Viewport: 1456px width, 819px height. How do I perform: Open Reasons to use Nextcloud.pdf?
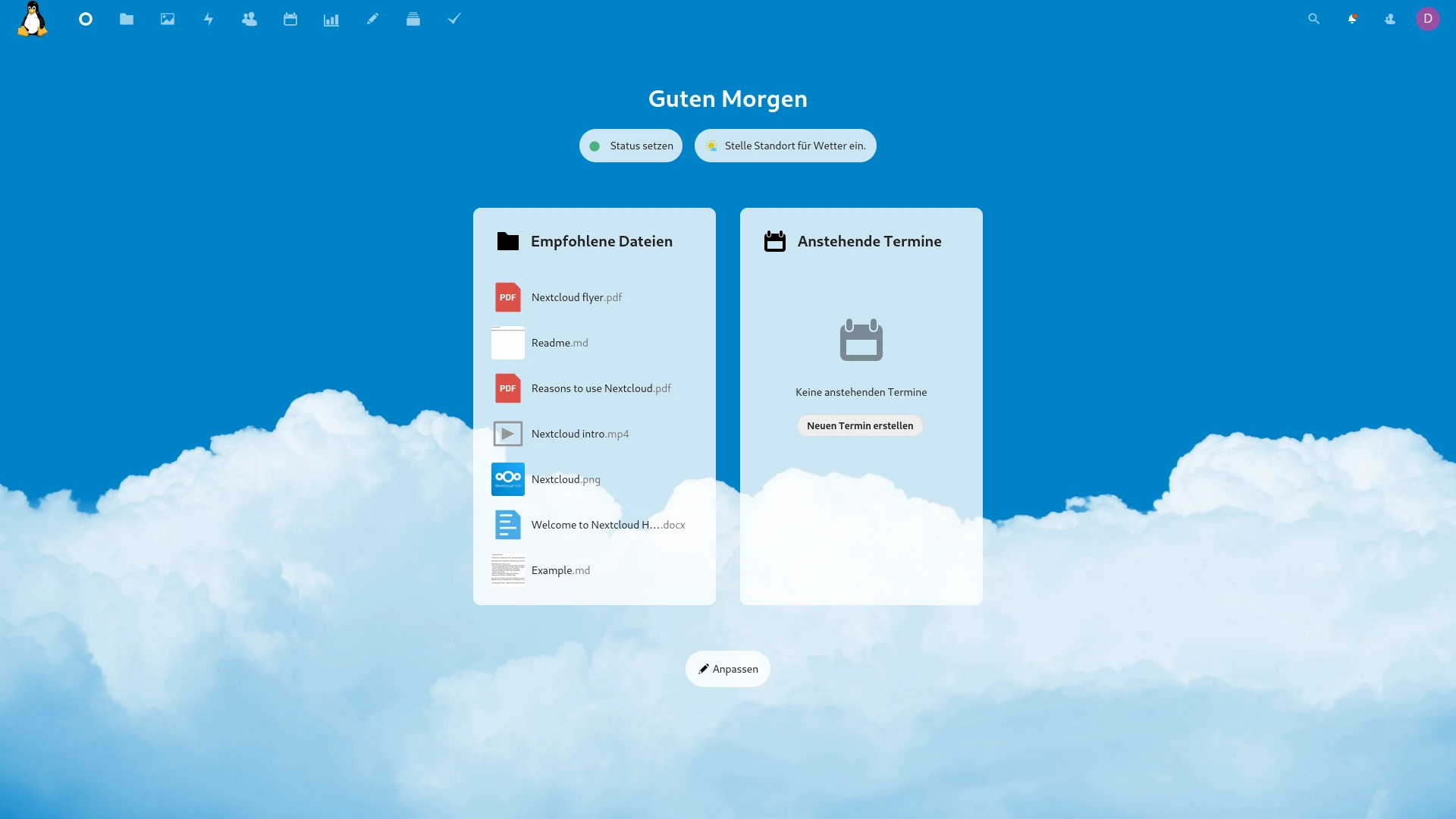coord(595,388)
